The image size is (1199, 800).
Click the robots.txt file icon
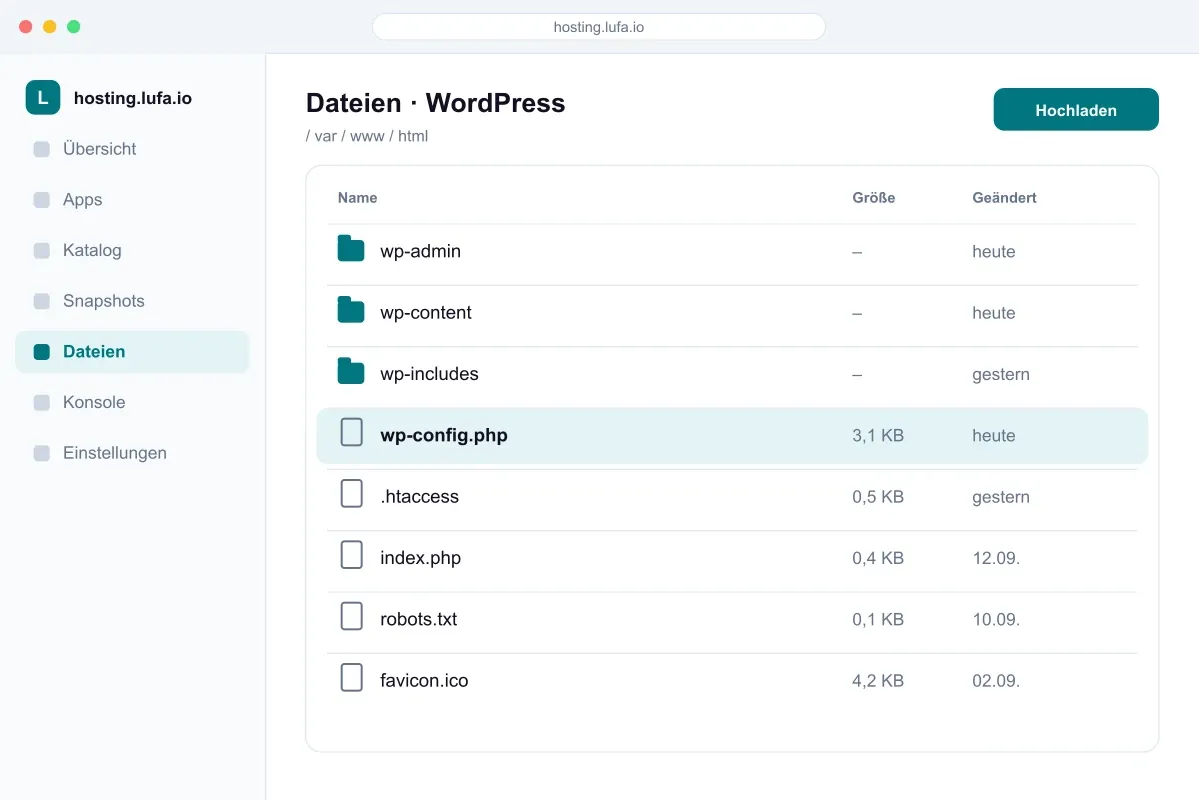pos(352,616)
